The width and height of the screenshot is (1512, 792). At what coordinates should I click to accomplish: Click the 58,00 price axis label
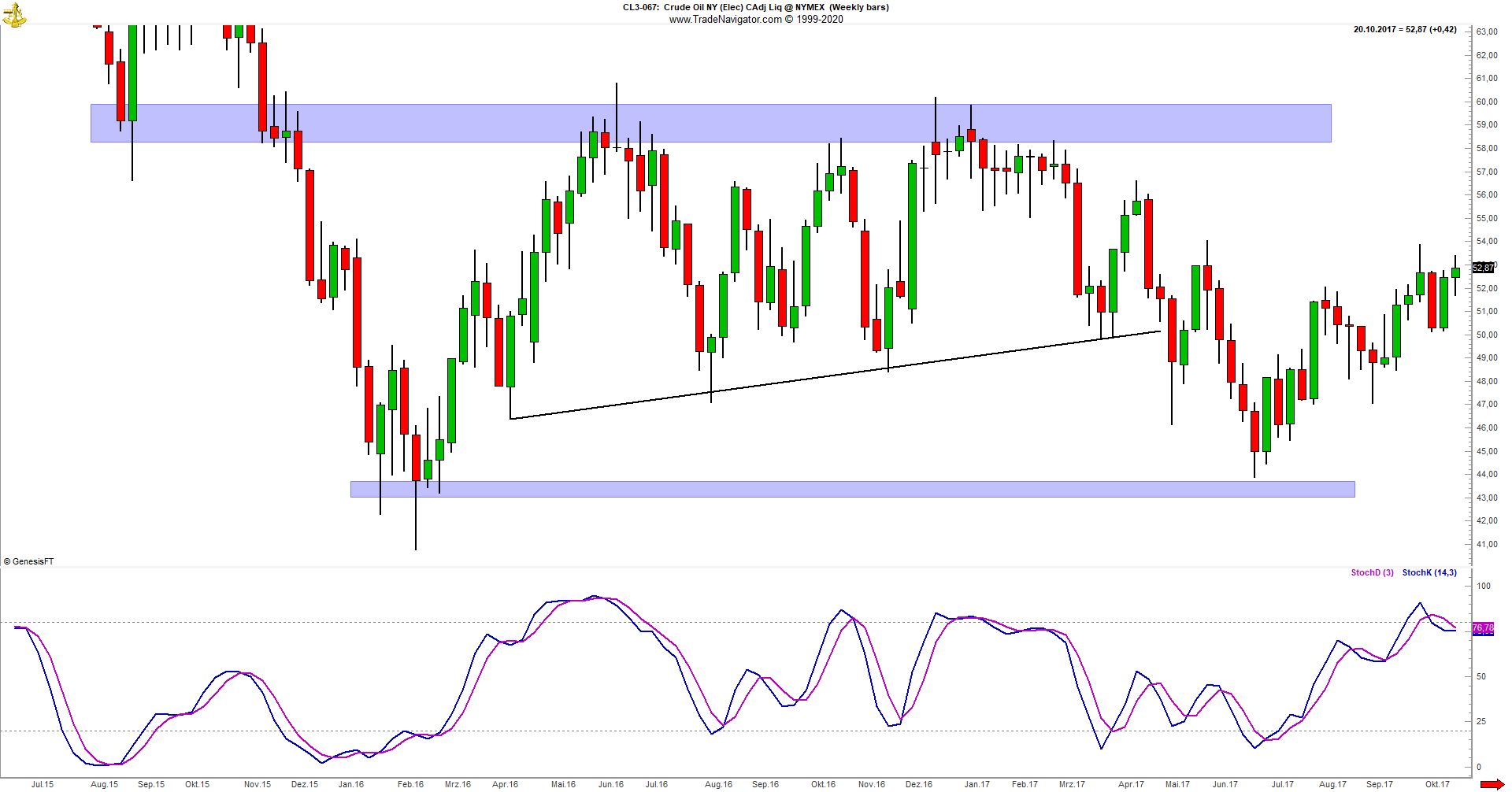(x=1487, y=148)
